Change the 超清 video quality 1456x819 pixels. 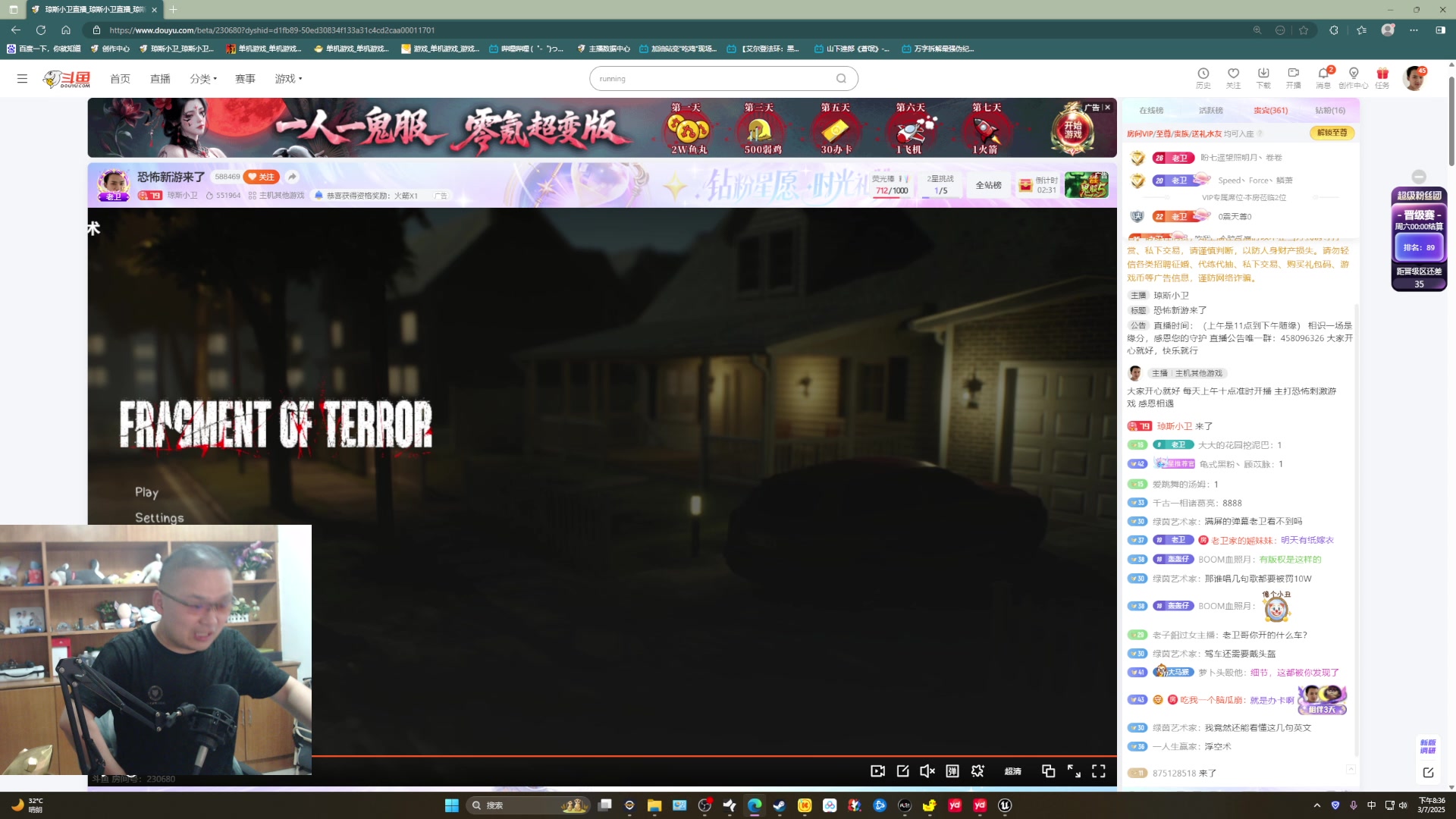pyautogui.click(x=1012, y=771)
